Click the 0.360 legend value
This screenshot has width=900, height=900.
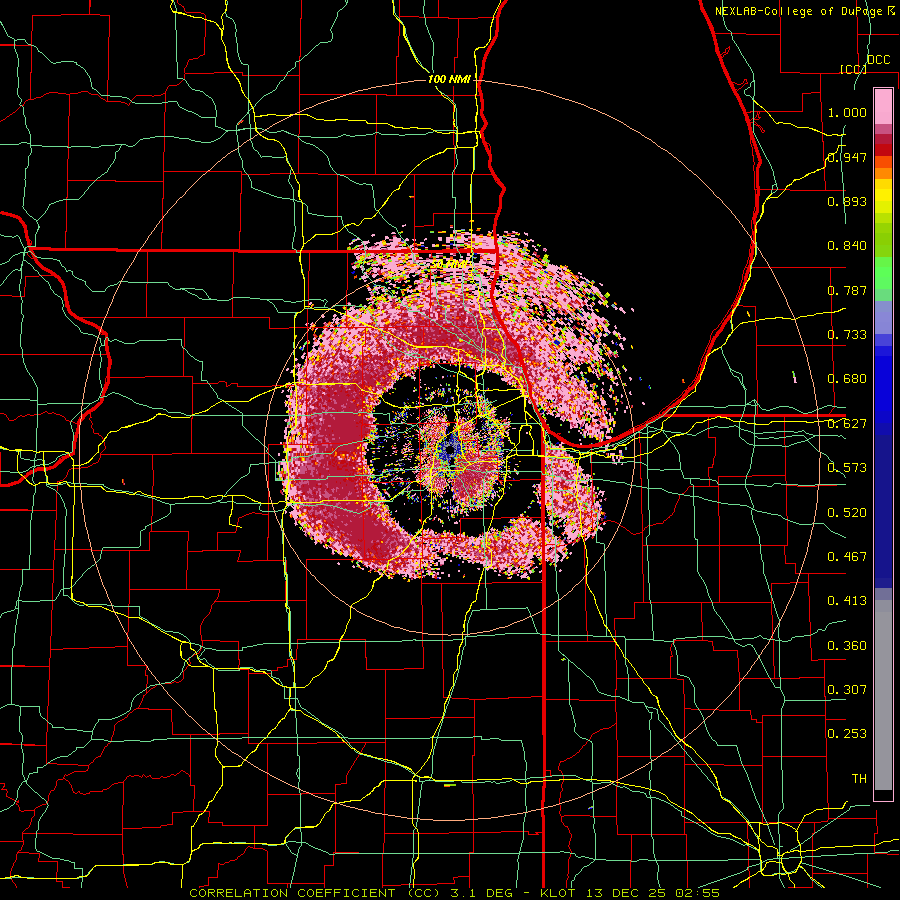847,646
